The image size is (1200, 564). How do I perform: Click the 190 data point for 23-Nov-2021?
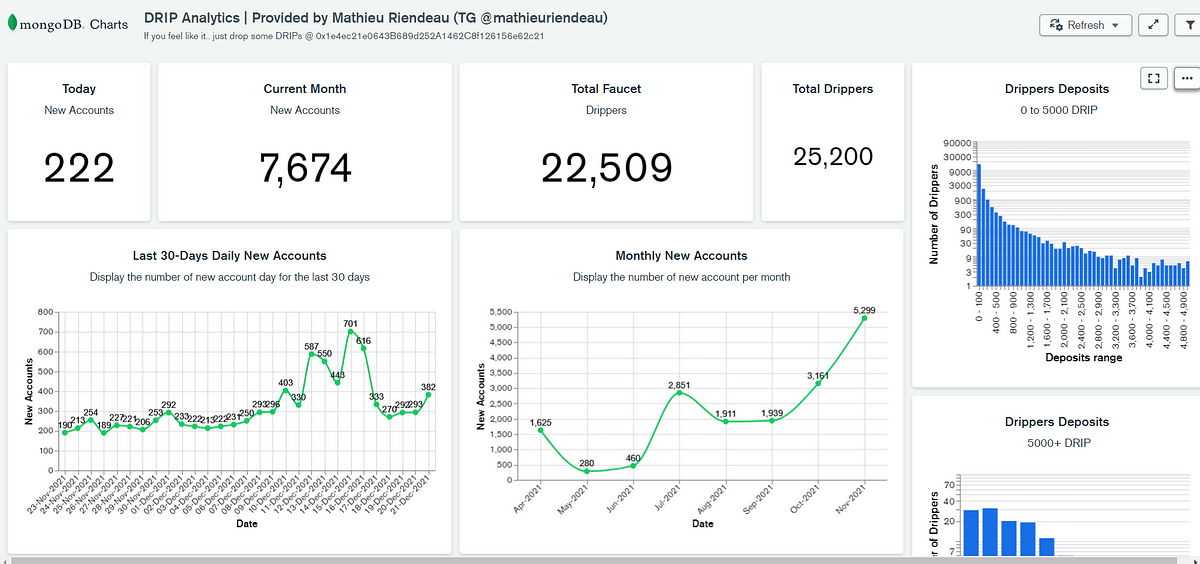[x=65, y=432]
